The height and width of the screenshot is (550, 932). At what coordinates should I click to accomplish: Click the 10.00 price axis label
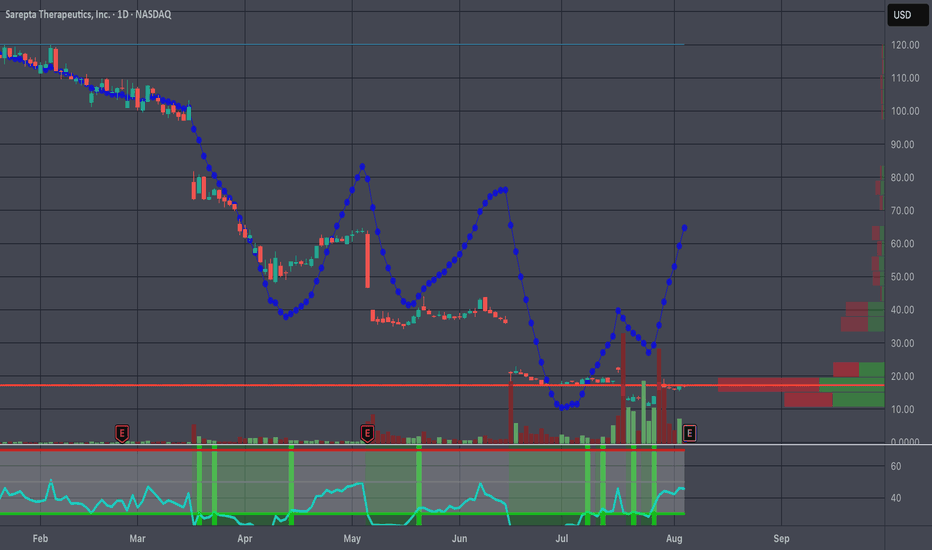[x=902, y=409]
